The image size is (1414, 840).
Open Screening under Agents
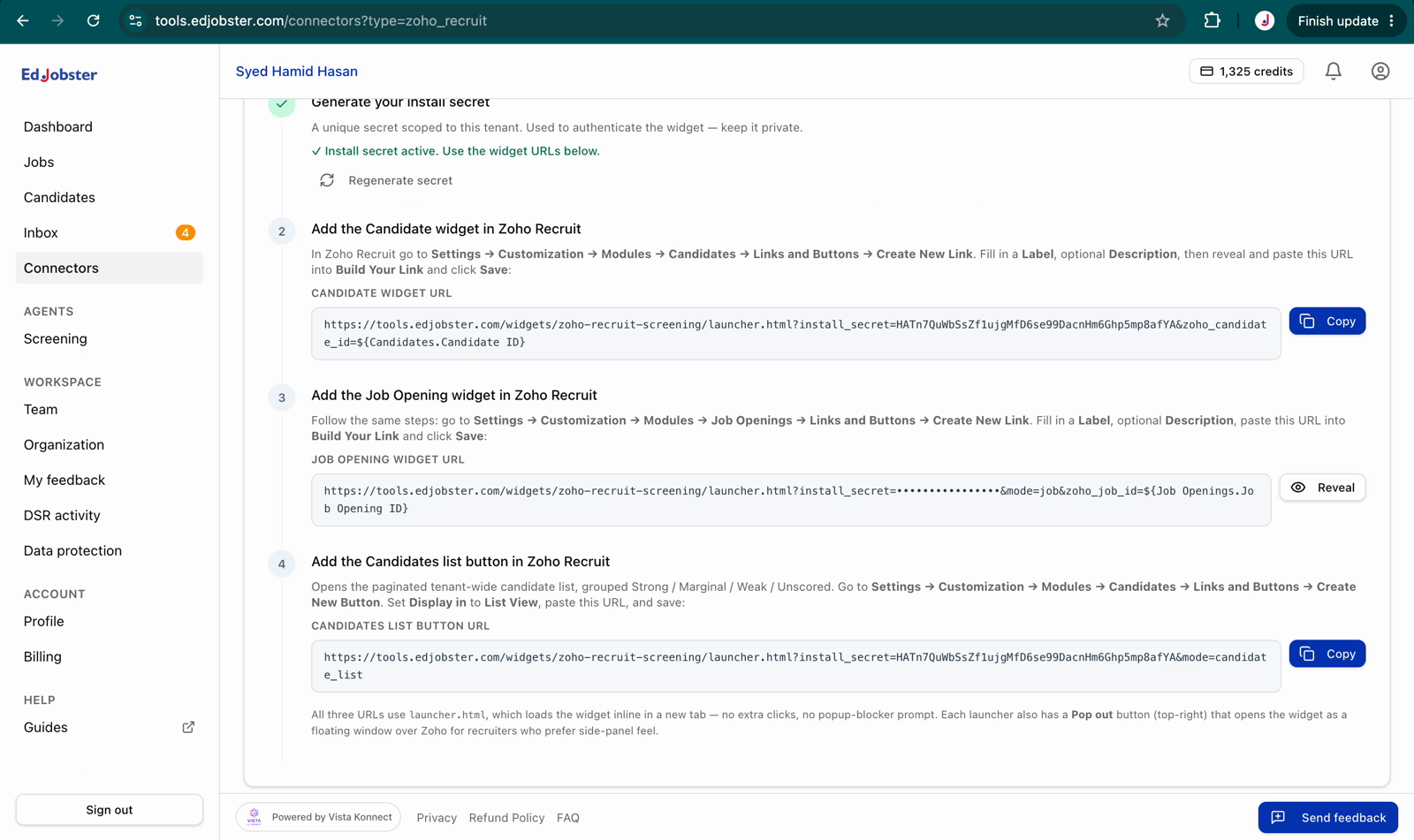click(110, 338)
